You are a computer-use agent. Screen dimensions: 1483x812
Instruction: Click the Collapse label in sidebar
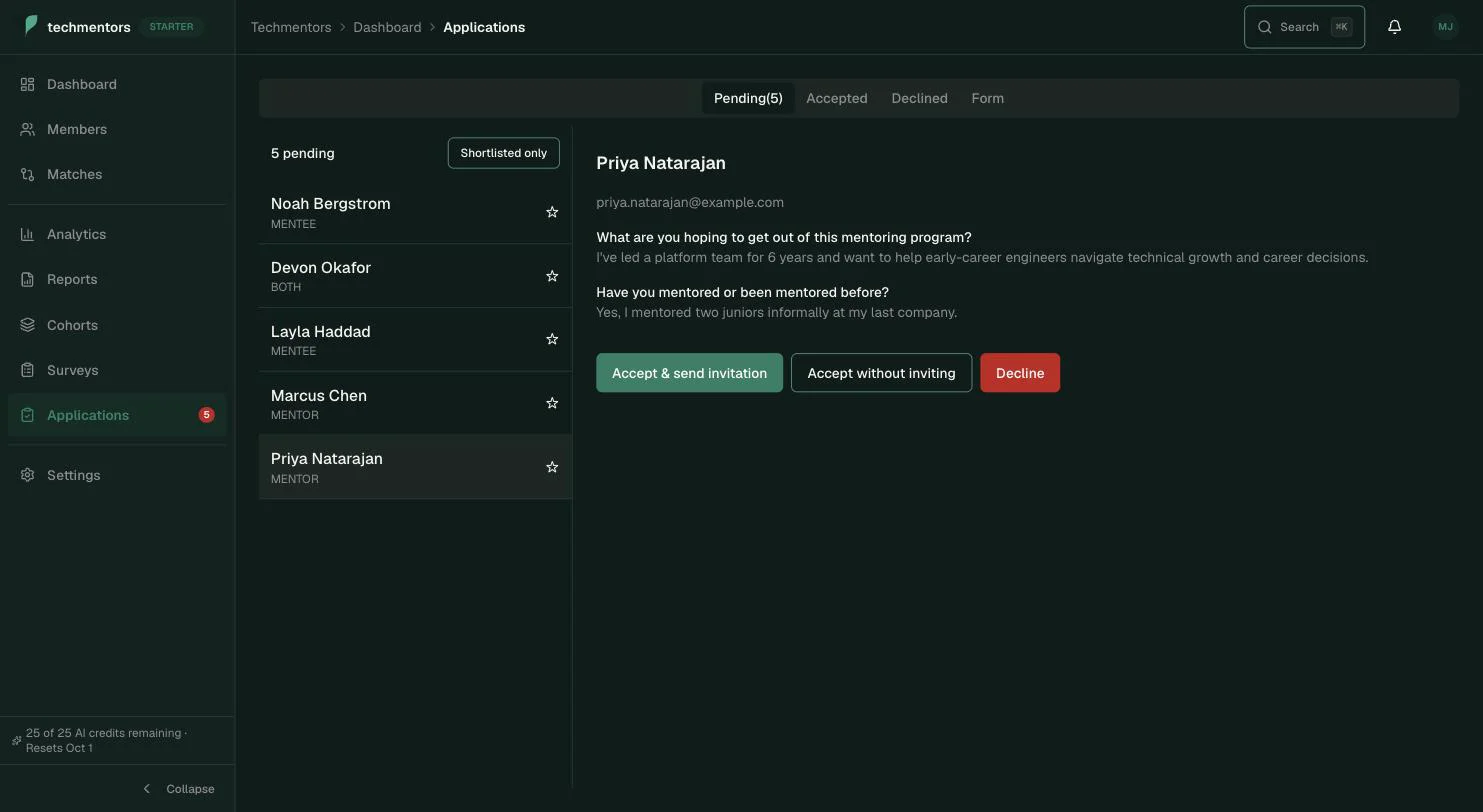tap(190, 789)
